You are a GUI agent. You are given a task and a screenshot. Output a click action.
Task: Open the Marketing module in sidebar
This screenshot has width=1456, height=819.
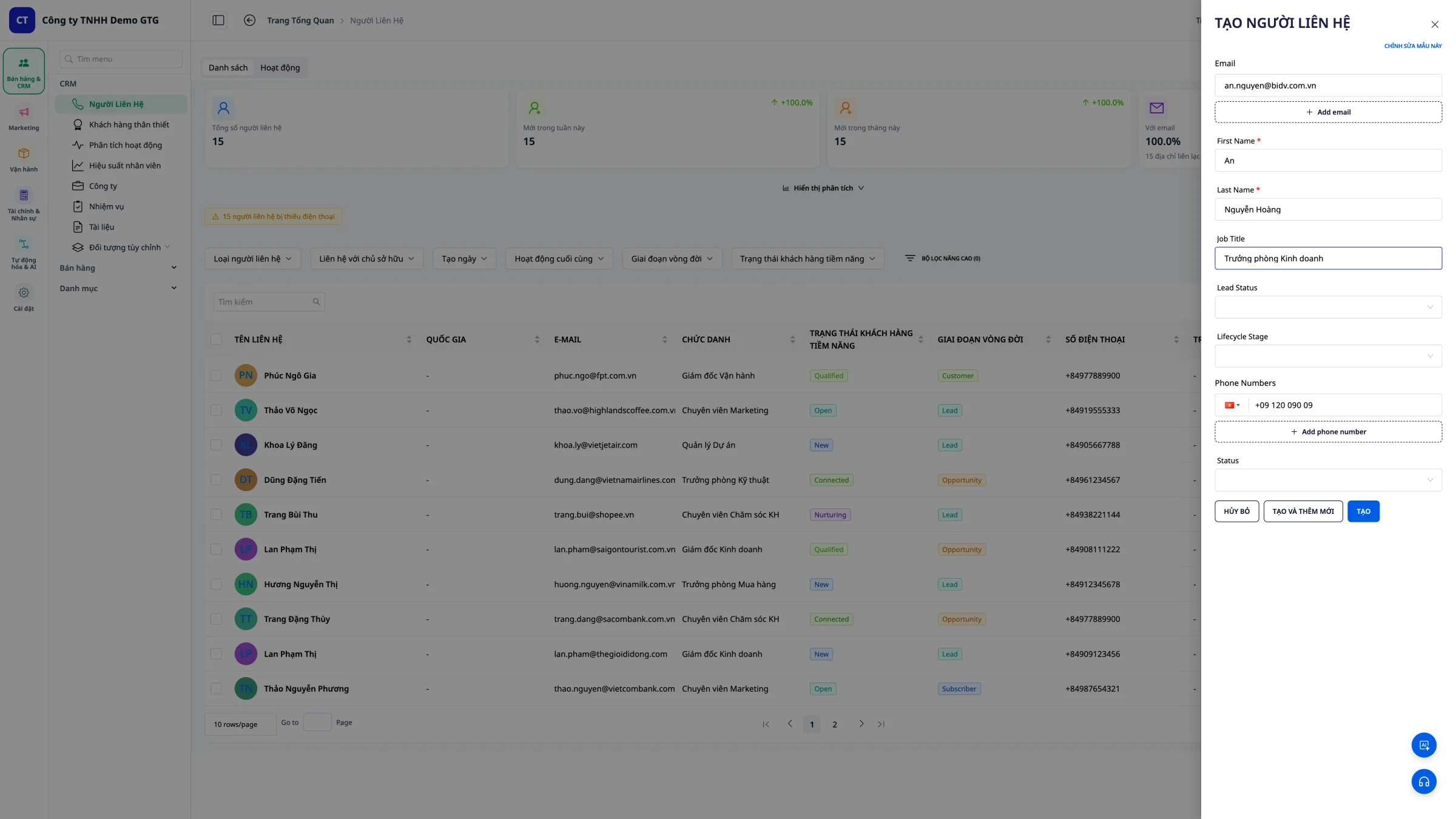(x=24, y=118)
